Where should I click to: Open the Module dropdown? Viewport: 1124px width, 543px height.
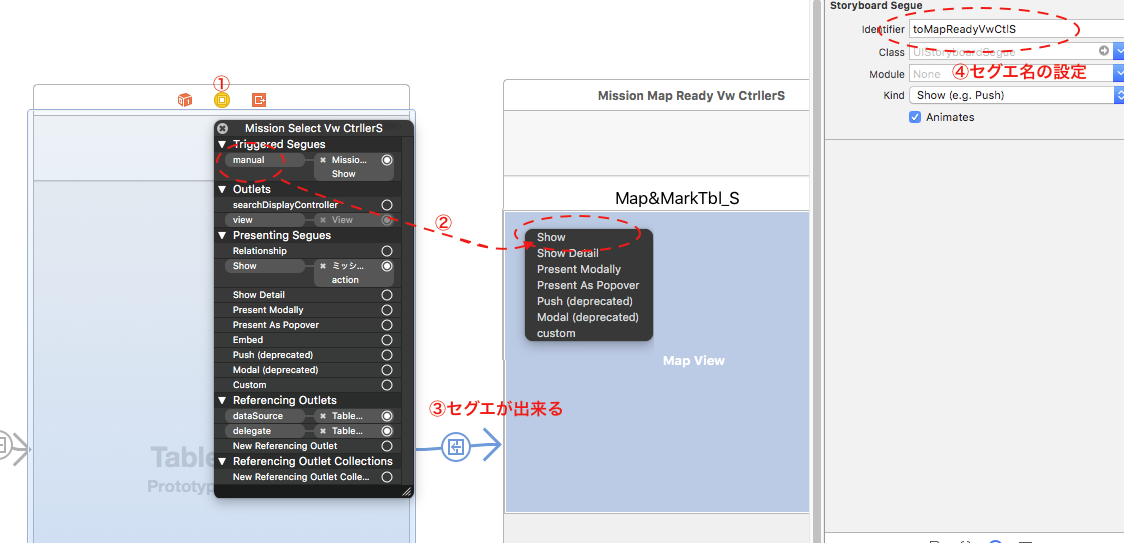tap(1118, 73)
